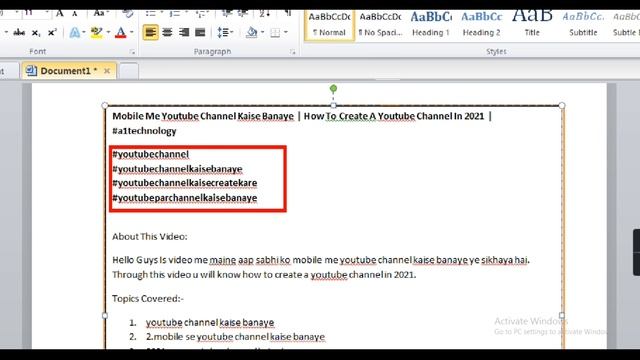Viewport: 640px width, 360px height.
Task: Start a multilevel list
Action: [x=200, y=14]
